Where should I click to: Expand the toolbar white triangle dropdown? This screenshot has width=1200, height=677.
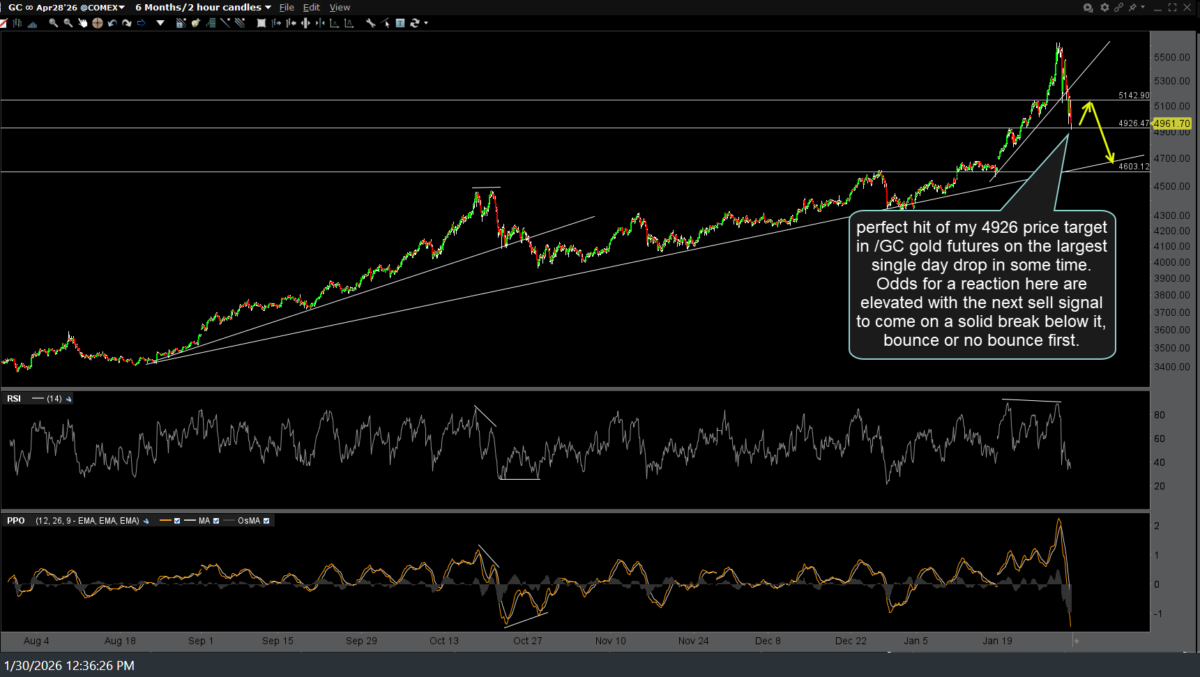click(160, 22)
